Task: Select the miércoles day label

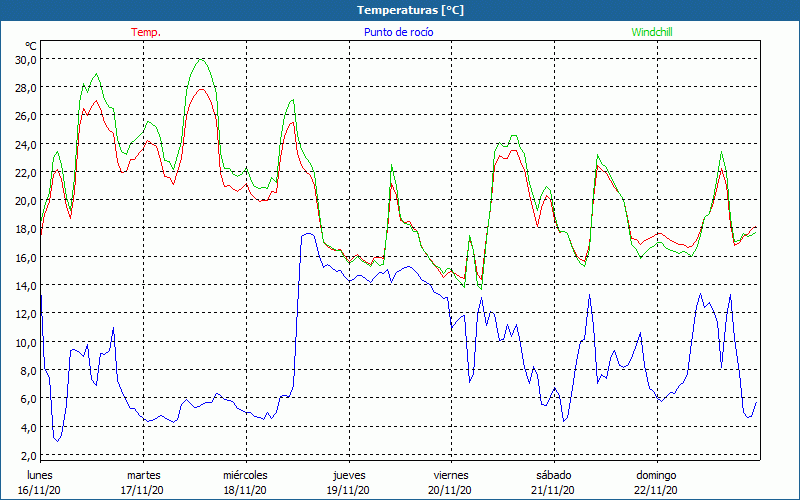Action: 245,475
